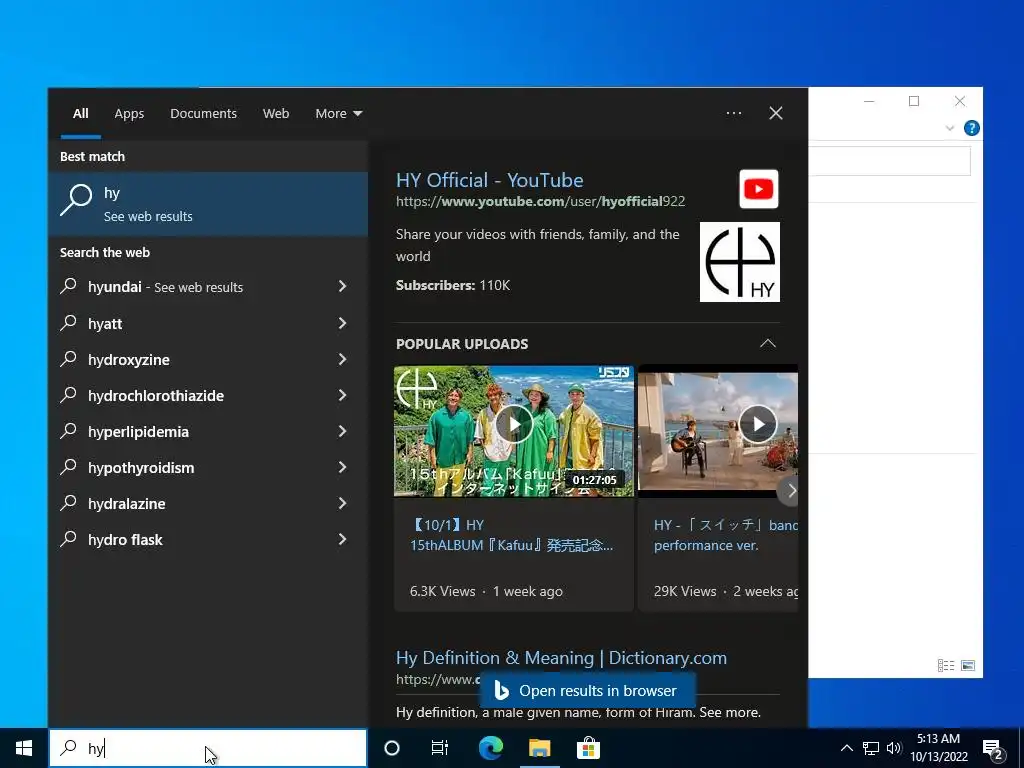
Task: Open the 【10/1】HY 15thALBUM Kafuu video title
Action: click(511, 535)
